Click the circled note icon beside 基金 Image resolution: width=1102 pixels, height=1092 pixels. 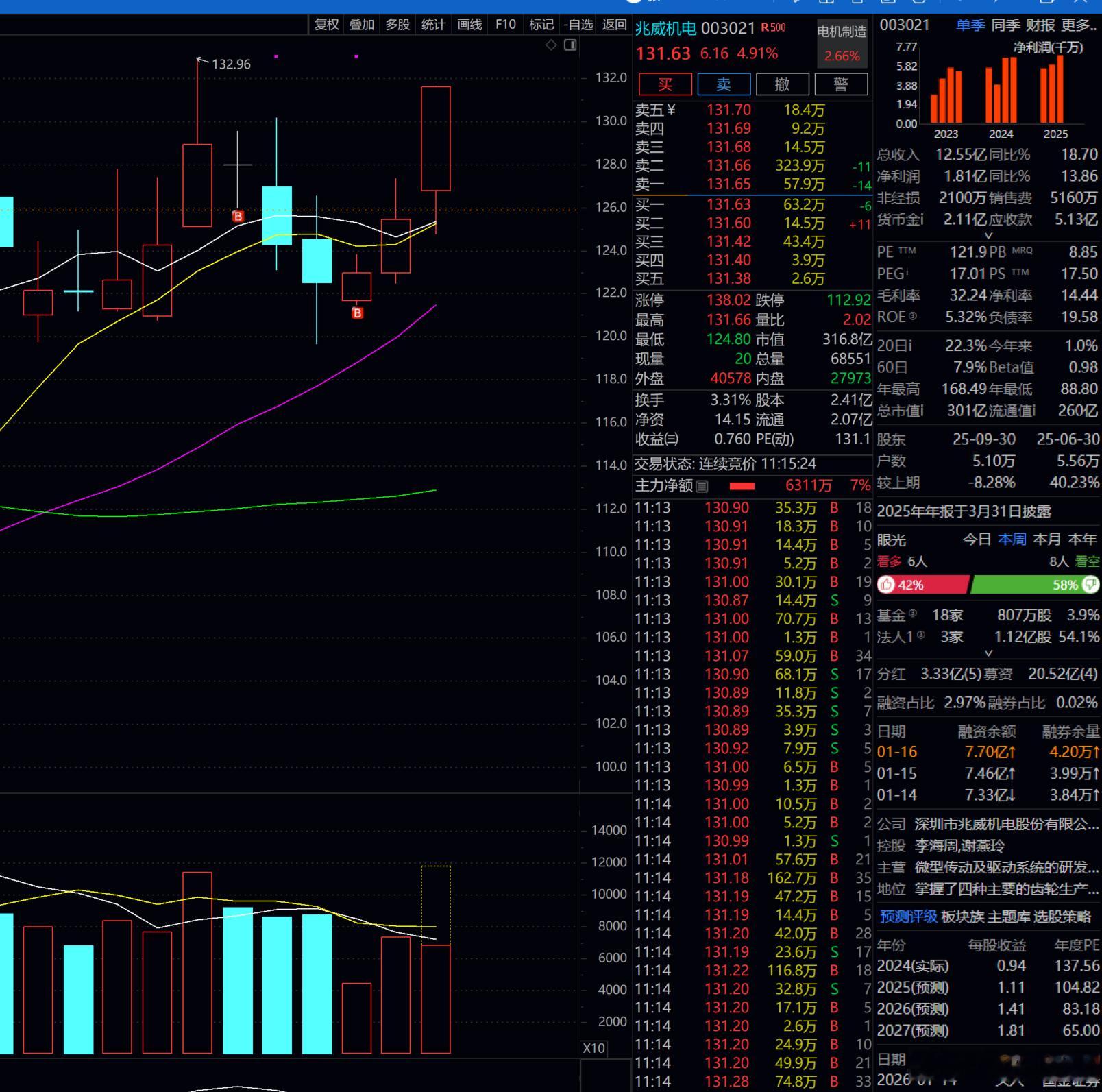912,613
